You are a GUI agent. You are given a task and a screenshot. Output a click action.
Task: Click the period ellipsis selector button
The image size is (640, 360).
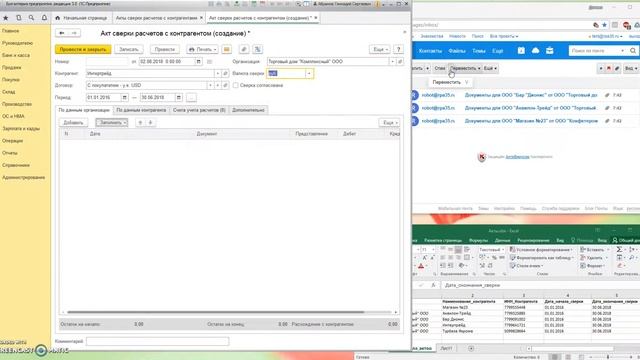pyautogui.click(x=191, y=98)
